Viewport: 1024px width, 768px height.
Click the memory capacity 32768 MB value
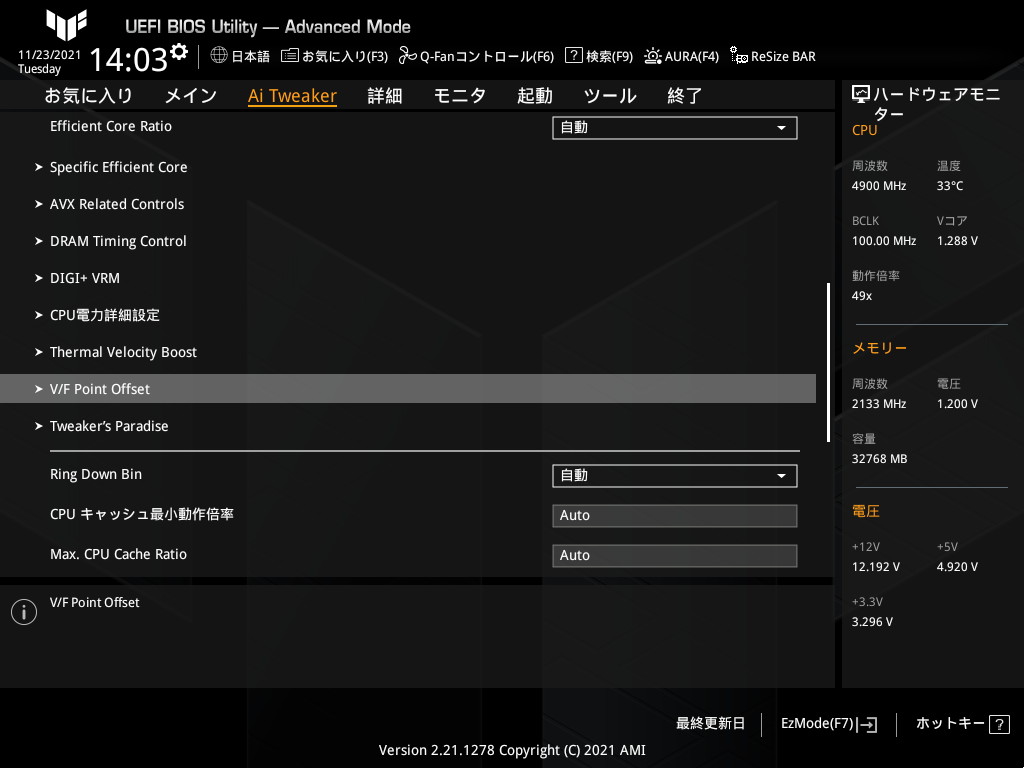(x=879, y=459)
